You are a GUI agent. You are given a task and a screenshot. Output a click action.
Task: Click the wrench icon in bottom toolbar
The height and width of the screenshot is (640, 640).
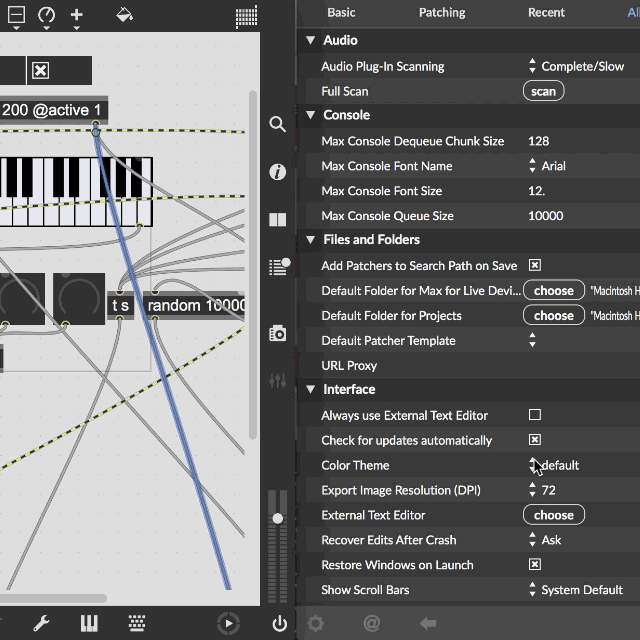(42, 623)
